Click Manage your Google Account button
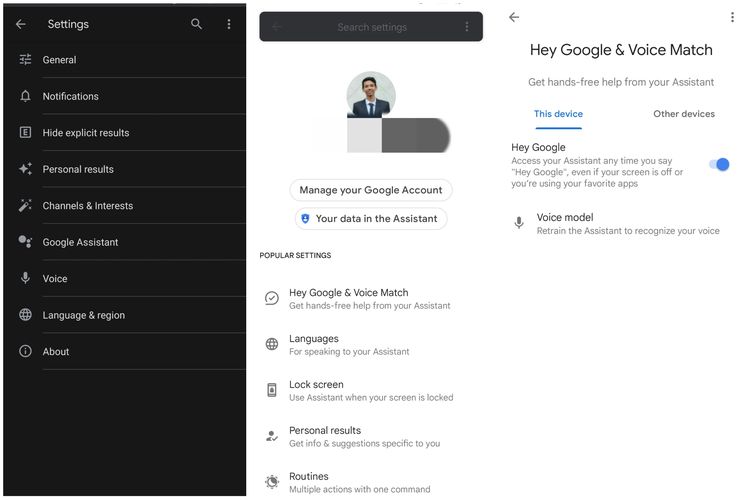This screenshot has height=500, width=750. coord(371,190)
